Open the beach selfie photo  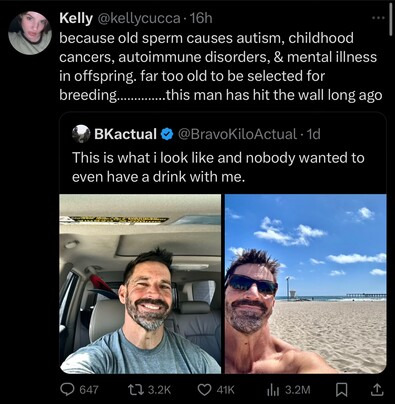[x=306, y=284]
